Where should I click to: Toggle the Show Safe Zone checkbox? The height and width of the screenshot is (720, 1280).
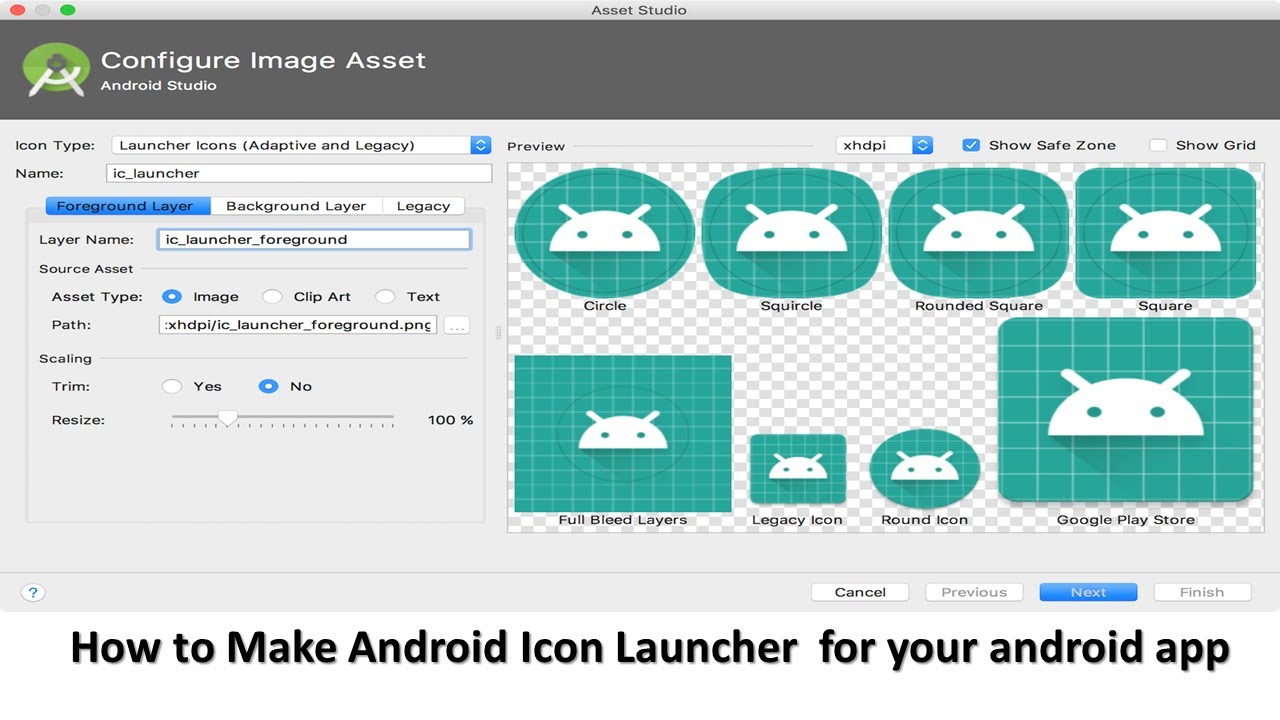click(x=970, y=145)
